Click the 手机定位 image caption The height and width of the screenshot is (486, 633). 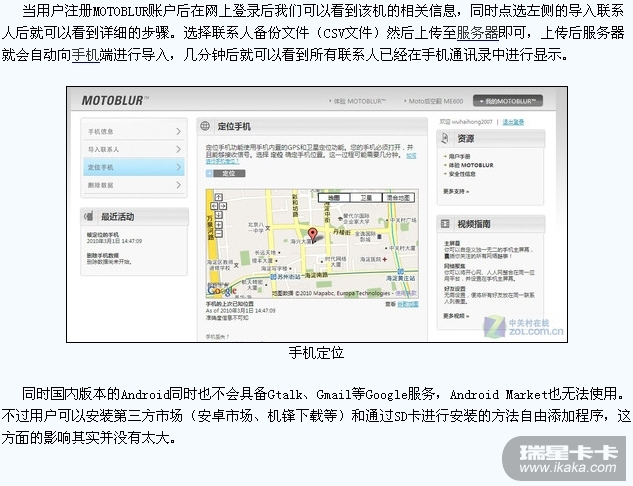316,353
